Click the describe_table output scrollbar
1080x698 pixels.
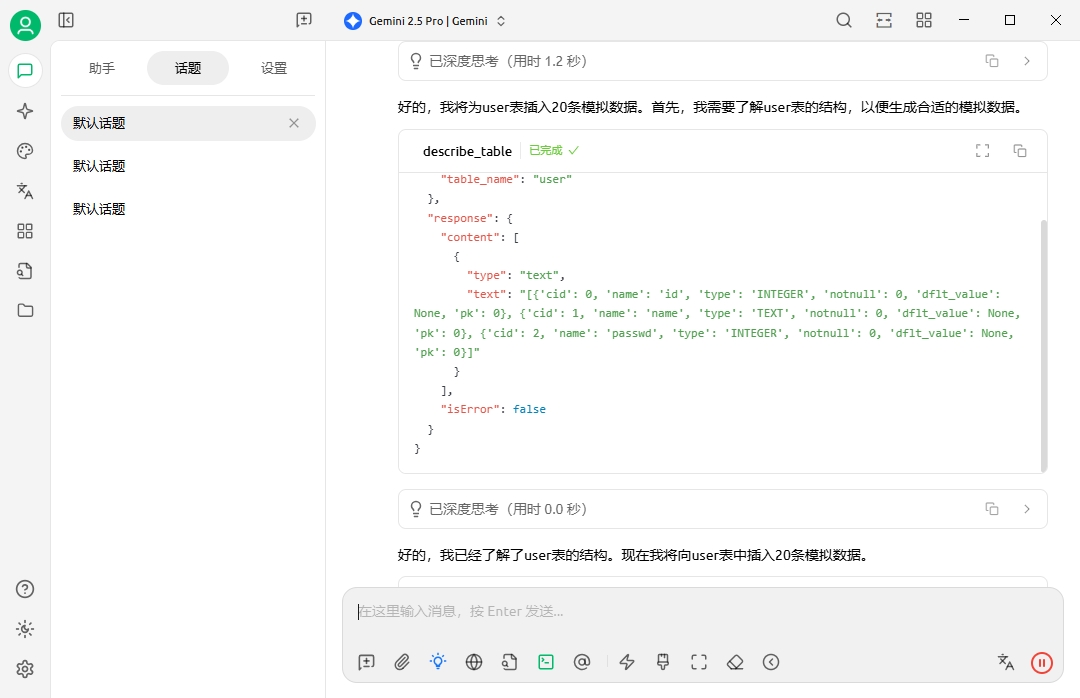pyautogui.click(x=1043, y=345)
